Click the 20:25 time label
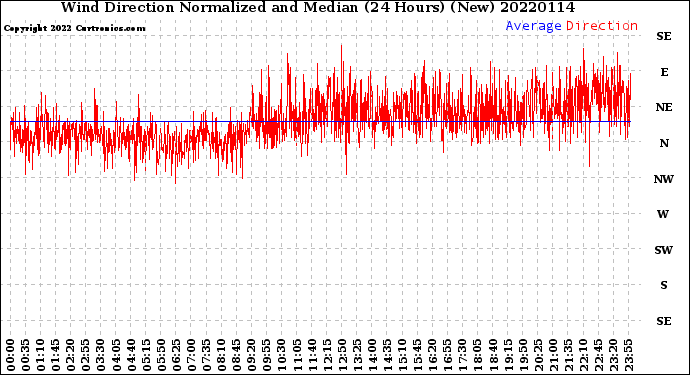 [x=538, y=355]
